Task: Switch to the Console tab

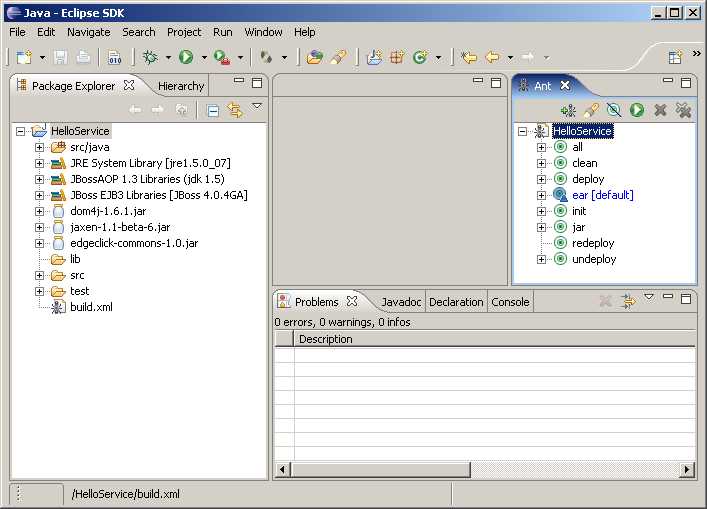Action: pos(510,302)
